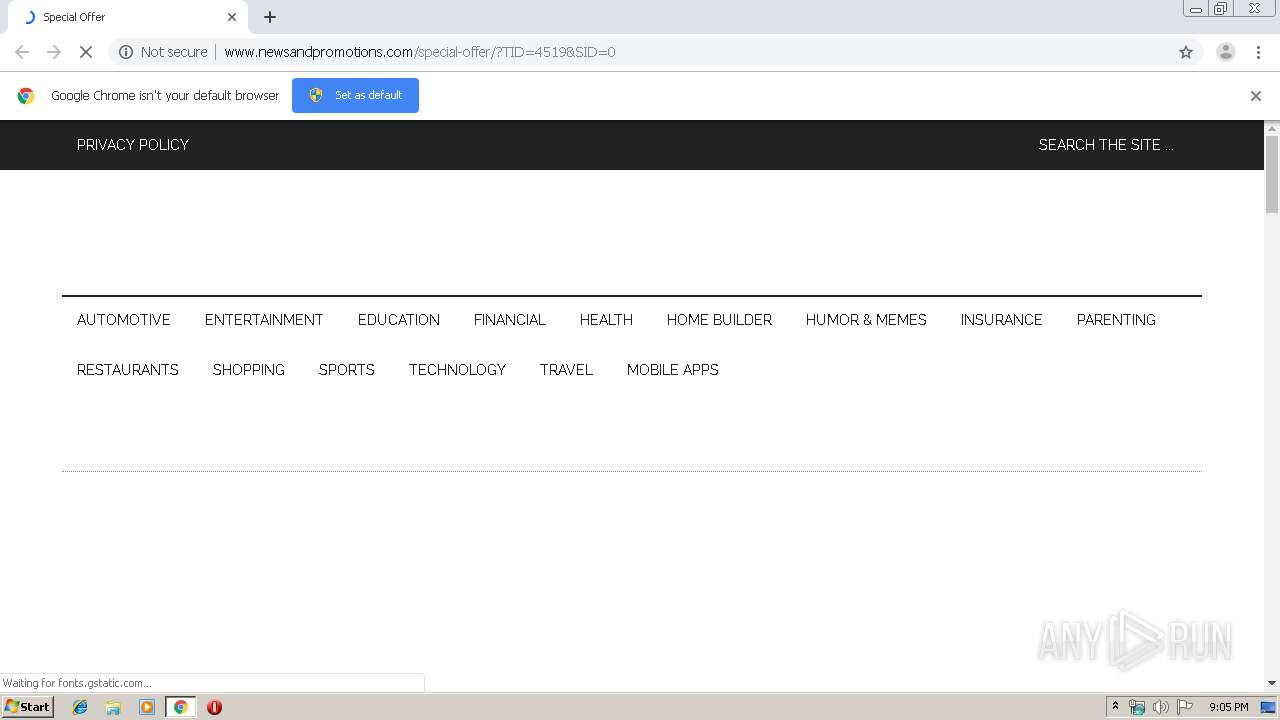Screen dimensions: 1280x720
Task: Open the Entertainment category
Action: pos(264,320)
